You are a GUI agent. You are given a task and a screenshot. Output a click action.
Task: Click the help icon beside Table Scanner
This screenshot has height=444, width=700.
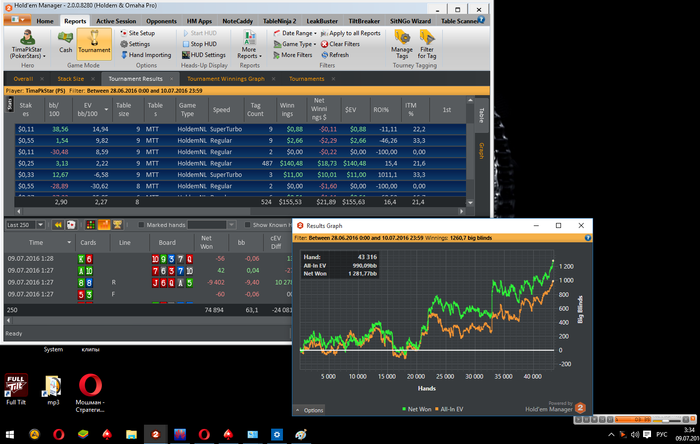pos(481,19)
